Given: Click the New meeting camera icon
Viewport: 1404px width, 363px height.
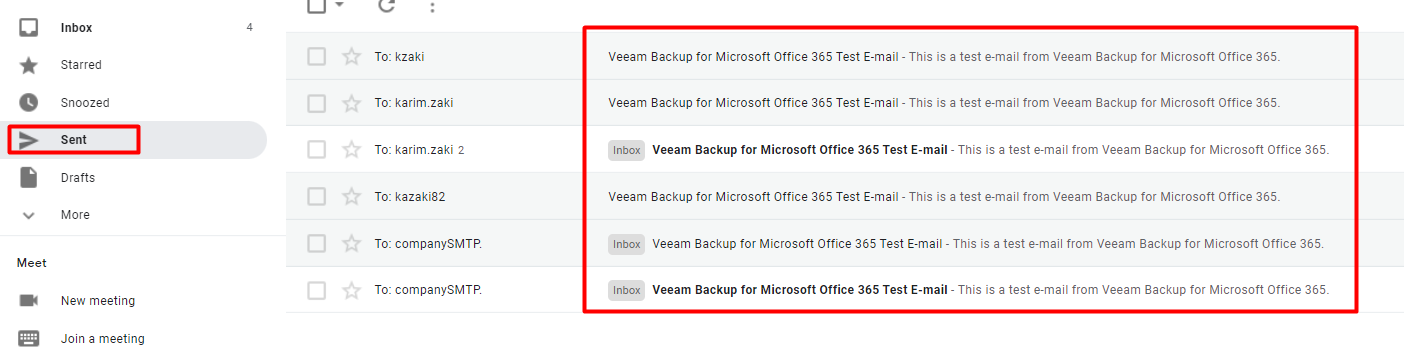Looking at the screenshot, I should (29, 300).
